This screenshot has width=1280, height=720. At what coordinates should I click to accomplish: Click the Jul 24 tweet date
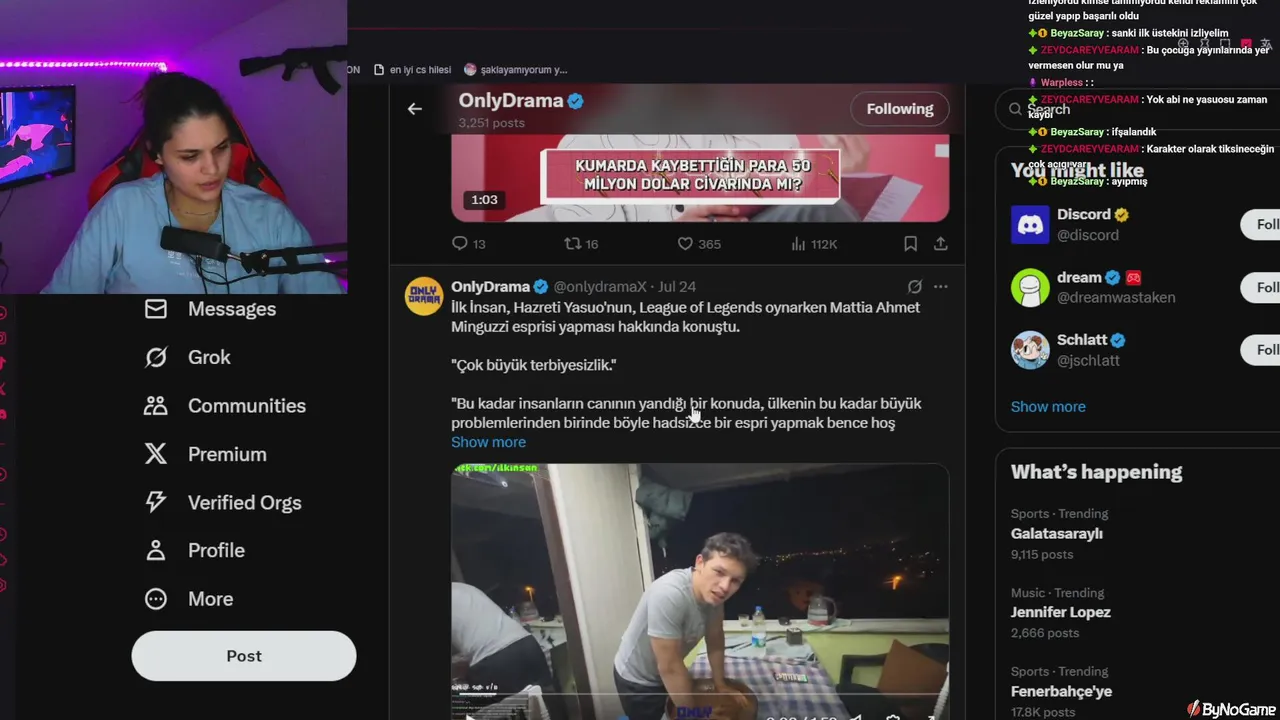677,287
